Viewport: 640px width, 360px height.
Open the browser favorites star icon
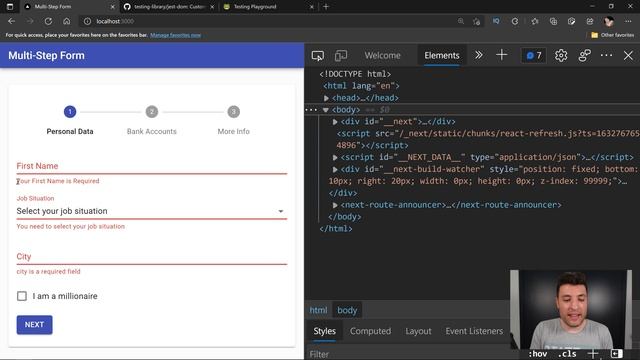coord(535,21)
